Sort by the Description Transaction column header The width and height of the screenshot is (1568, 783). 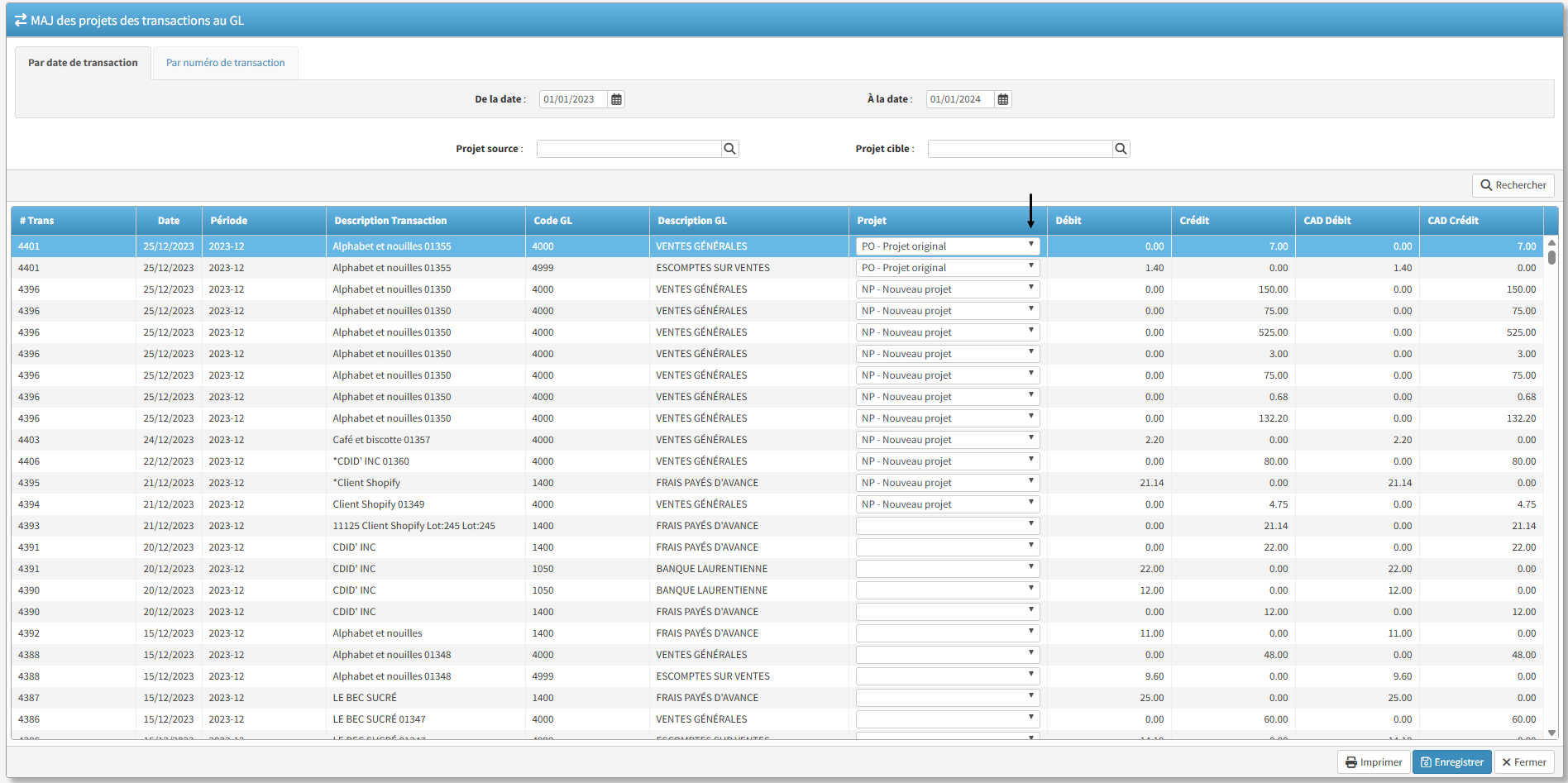pos(390,221)
